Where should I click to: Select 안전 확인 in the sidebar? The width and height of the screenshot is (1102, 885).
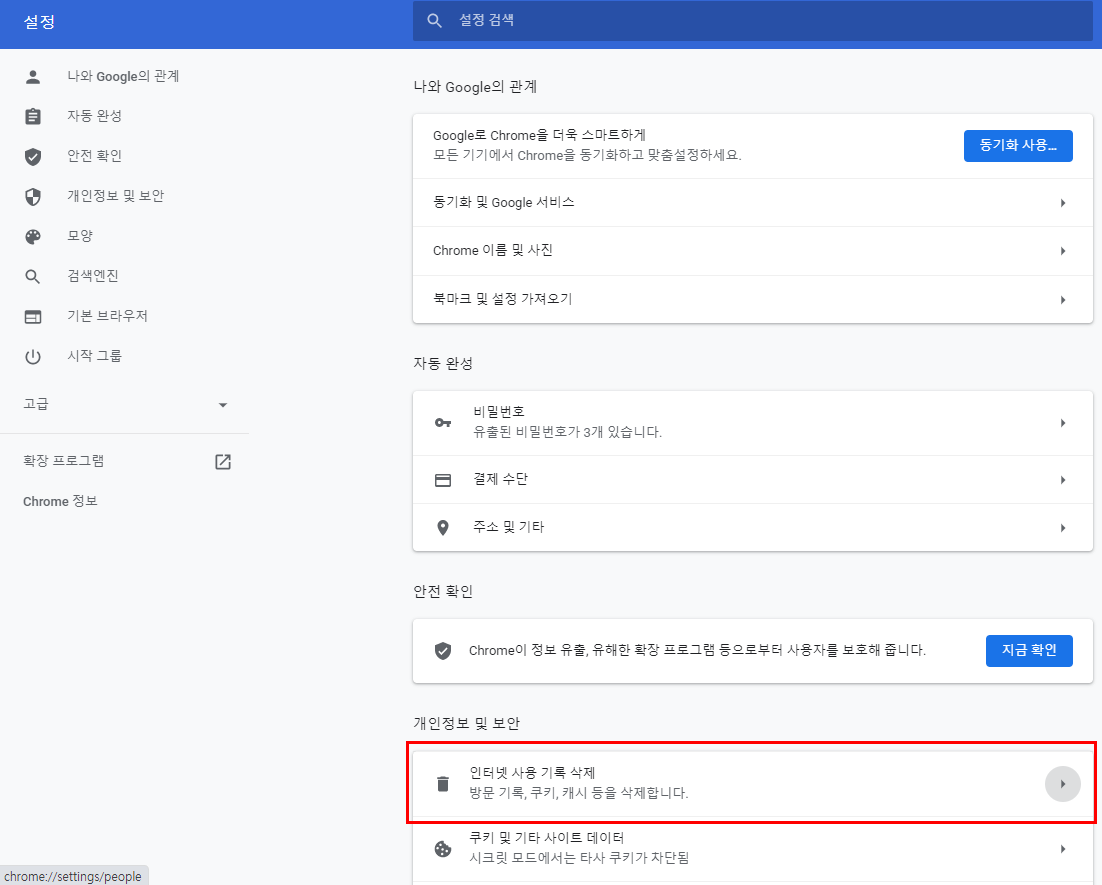pos(94,156)
